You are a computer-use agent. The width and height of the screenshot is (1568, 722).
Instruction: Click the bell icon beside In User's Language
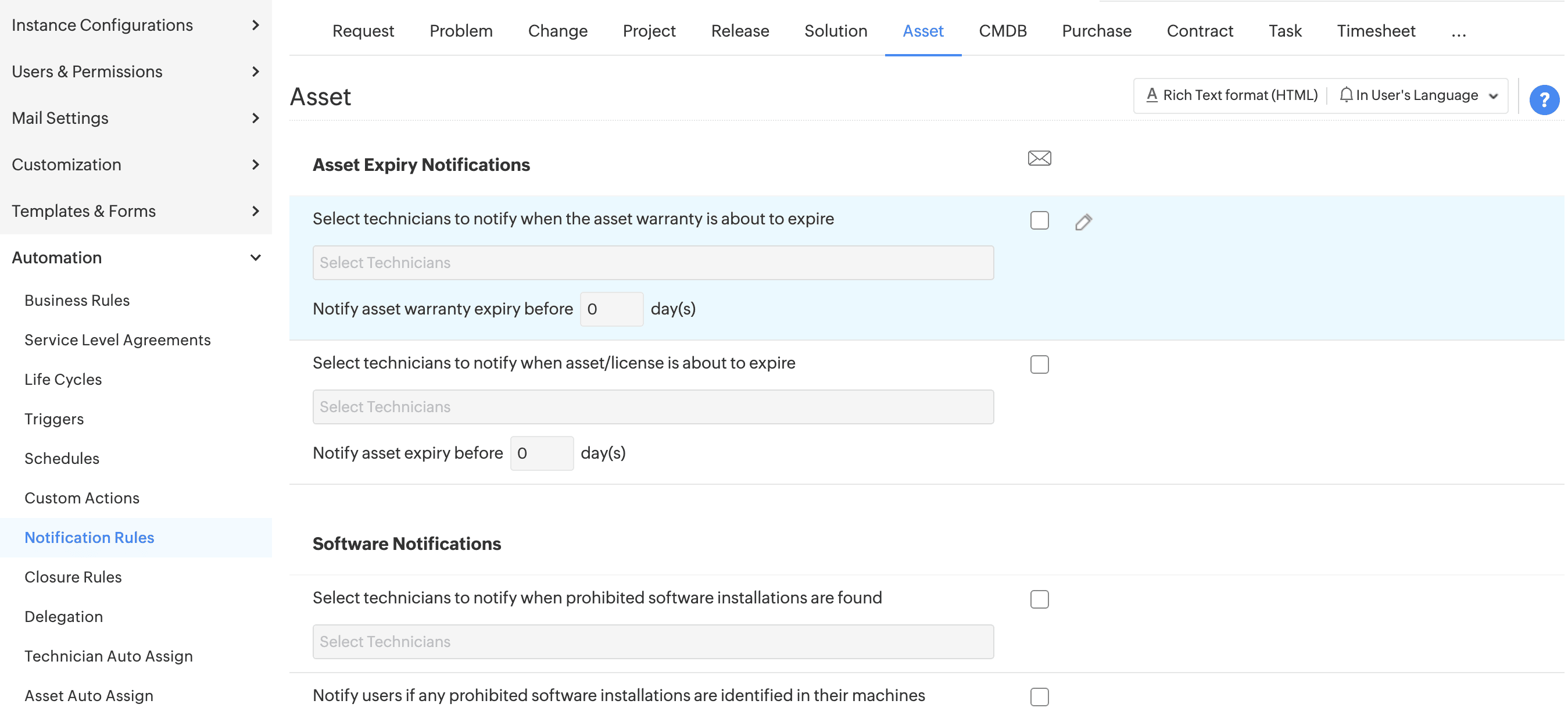[1345, 95]
